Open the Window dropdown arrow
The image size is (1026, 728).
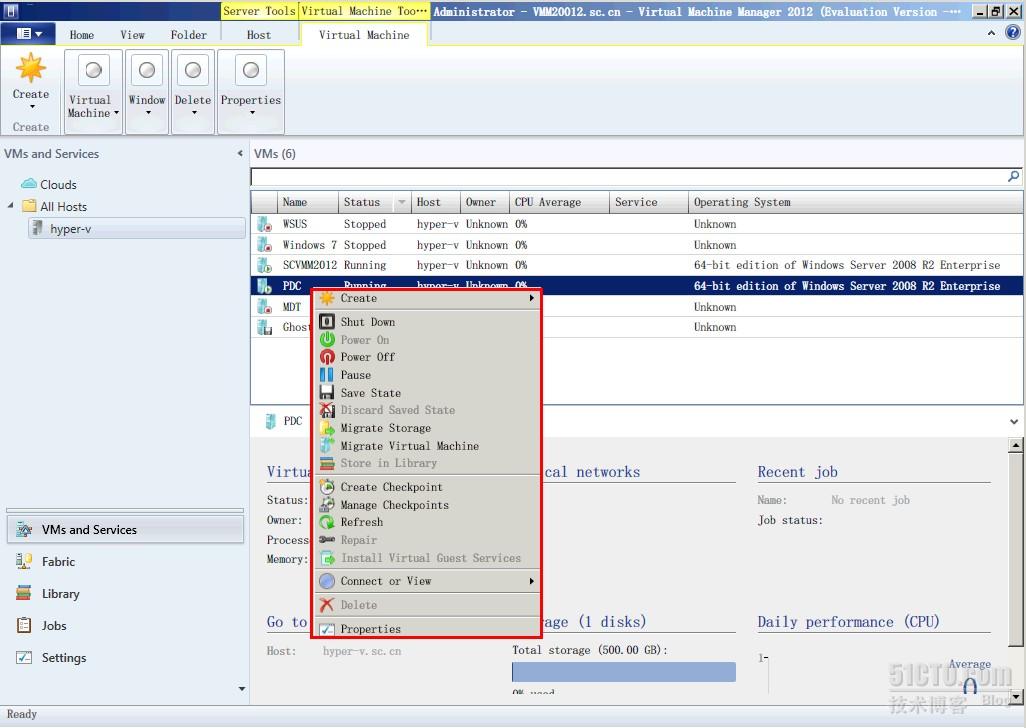[148, 113]
